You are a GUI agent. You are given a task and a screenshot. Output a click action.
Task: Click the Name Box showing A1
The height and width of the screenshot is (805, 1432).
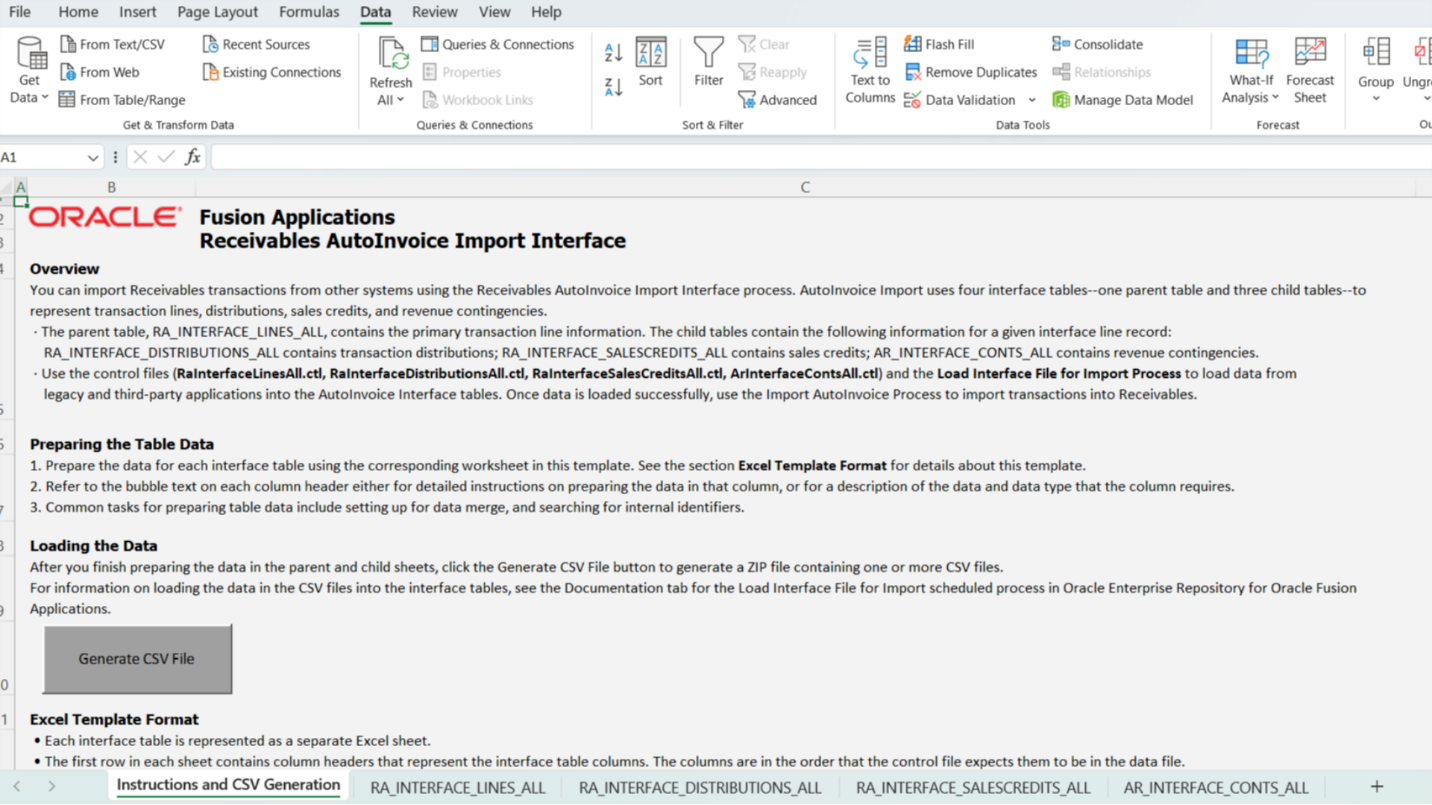click(42, 158)
